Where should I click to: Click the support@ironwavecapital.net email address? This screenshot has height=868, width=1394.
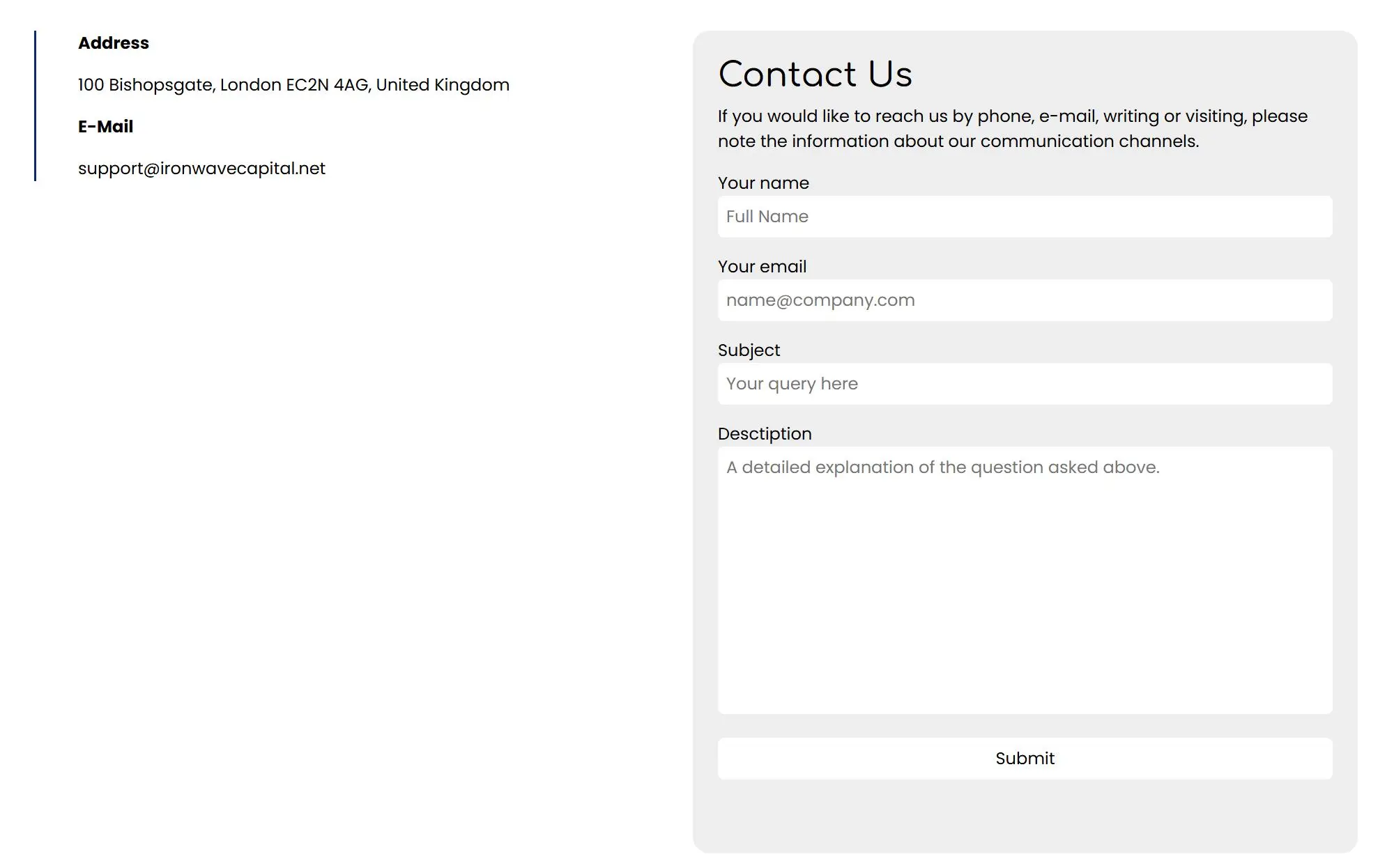(x=201, y=169)
